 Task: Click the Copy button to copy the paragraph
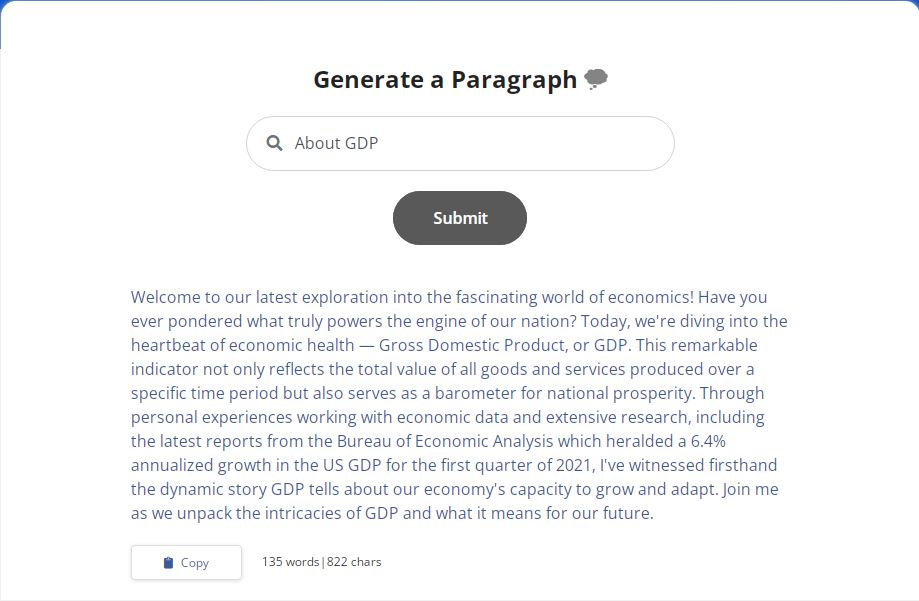click(185, 562)
